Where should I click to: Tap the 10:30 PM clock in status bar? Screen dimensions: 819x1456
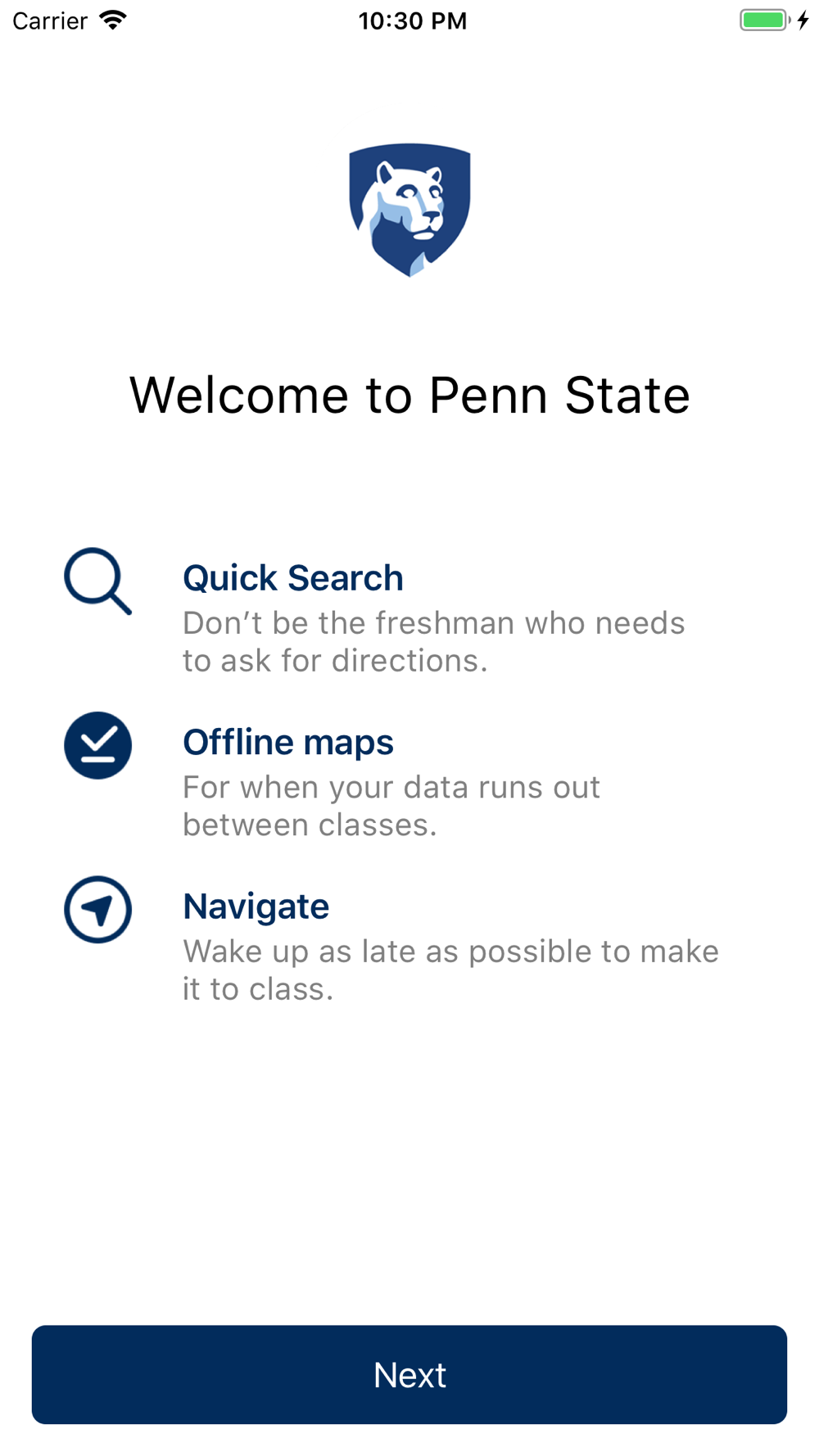[413, 20]
